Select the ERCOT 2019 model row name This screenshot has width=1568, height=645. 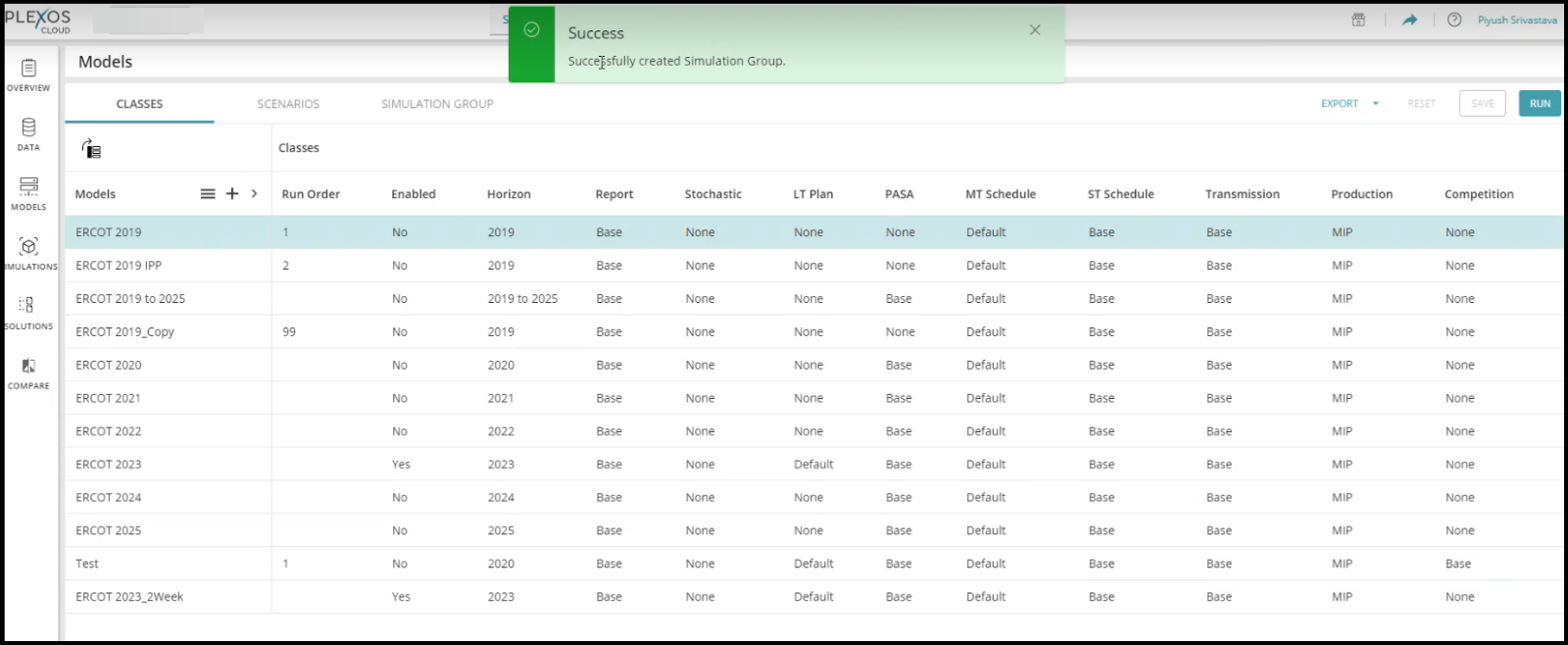(109, 232)
